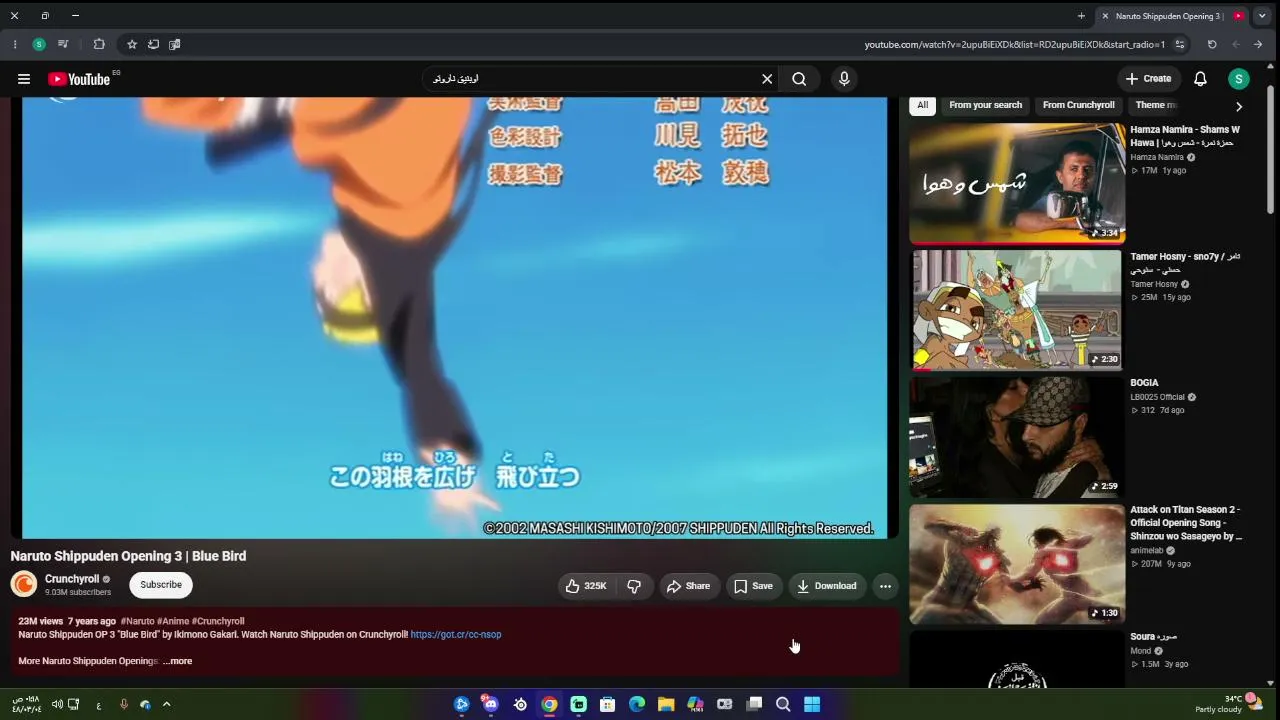Screen dimensions: 1280x720
Task: Click the YouTube page scrollbar
Action: pyautogui.click(x=1270, y=150)
